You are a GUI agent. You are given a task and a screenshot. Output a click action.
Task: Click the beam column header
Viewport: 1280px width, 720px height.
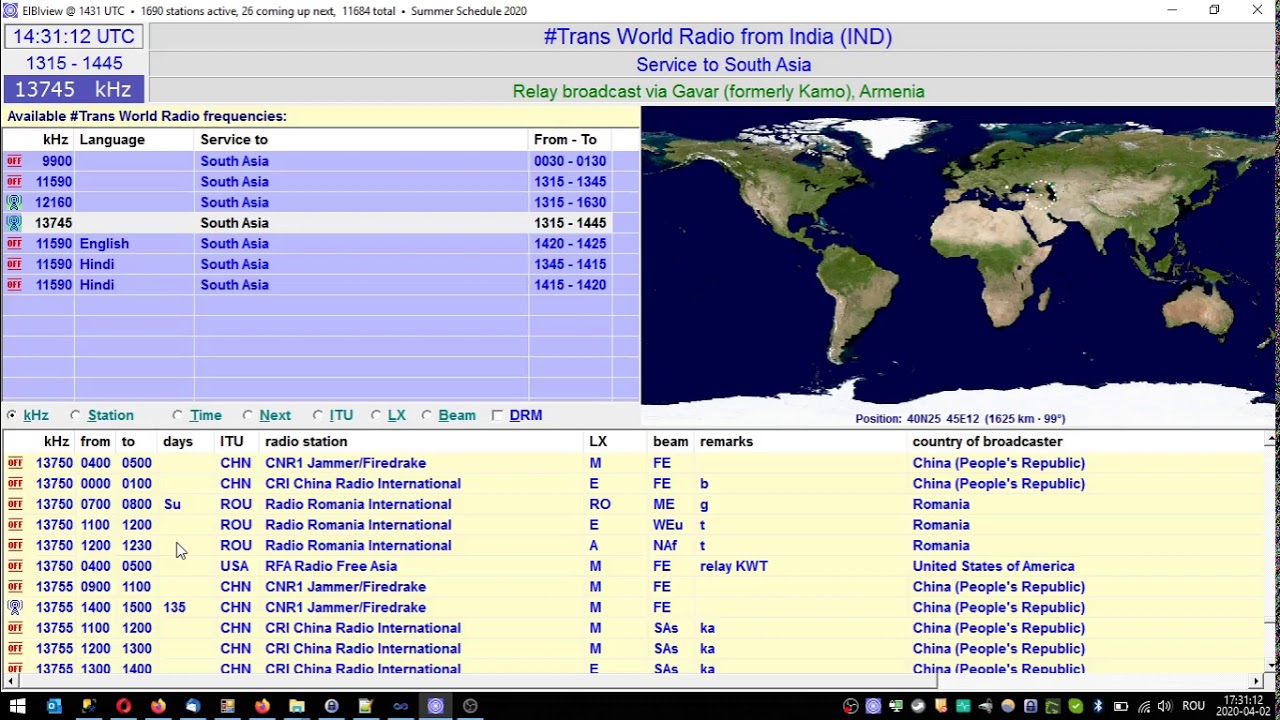click(x=670, y=441)
